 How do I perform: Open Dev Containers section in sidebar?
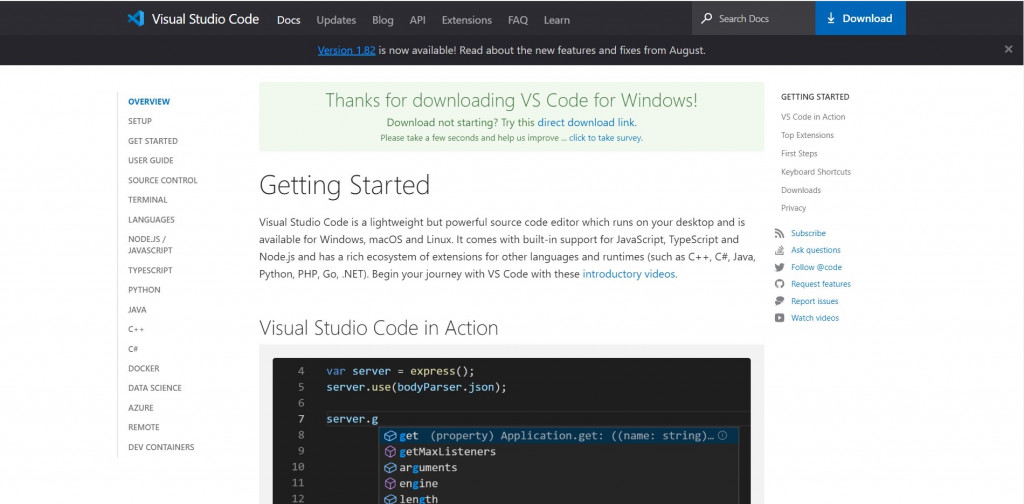click(x=161, y=447)
